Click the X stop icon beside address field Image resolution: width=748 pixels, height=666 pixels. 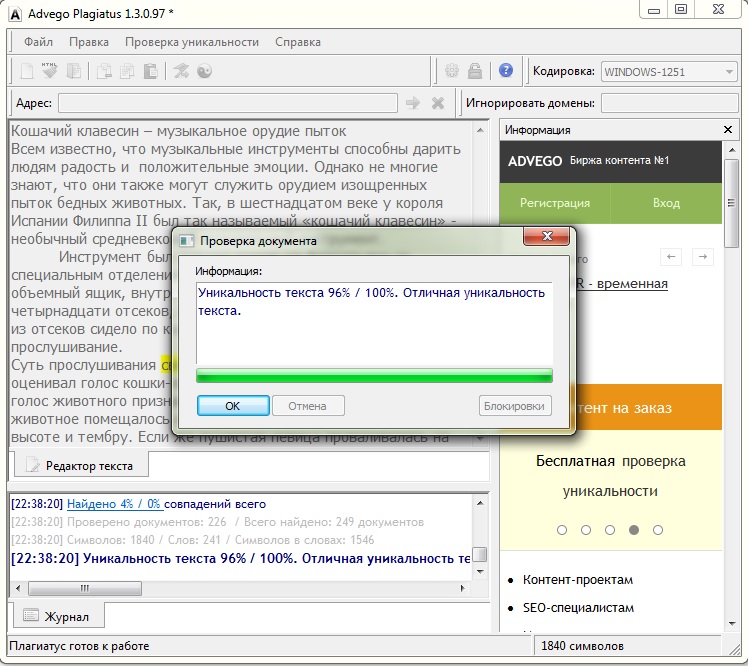click(438, 103)
